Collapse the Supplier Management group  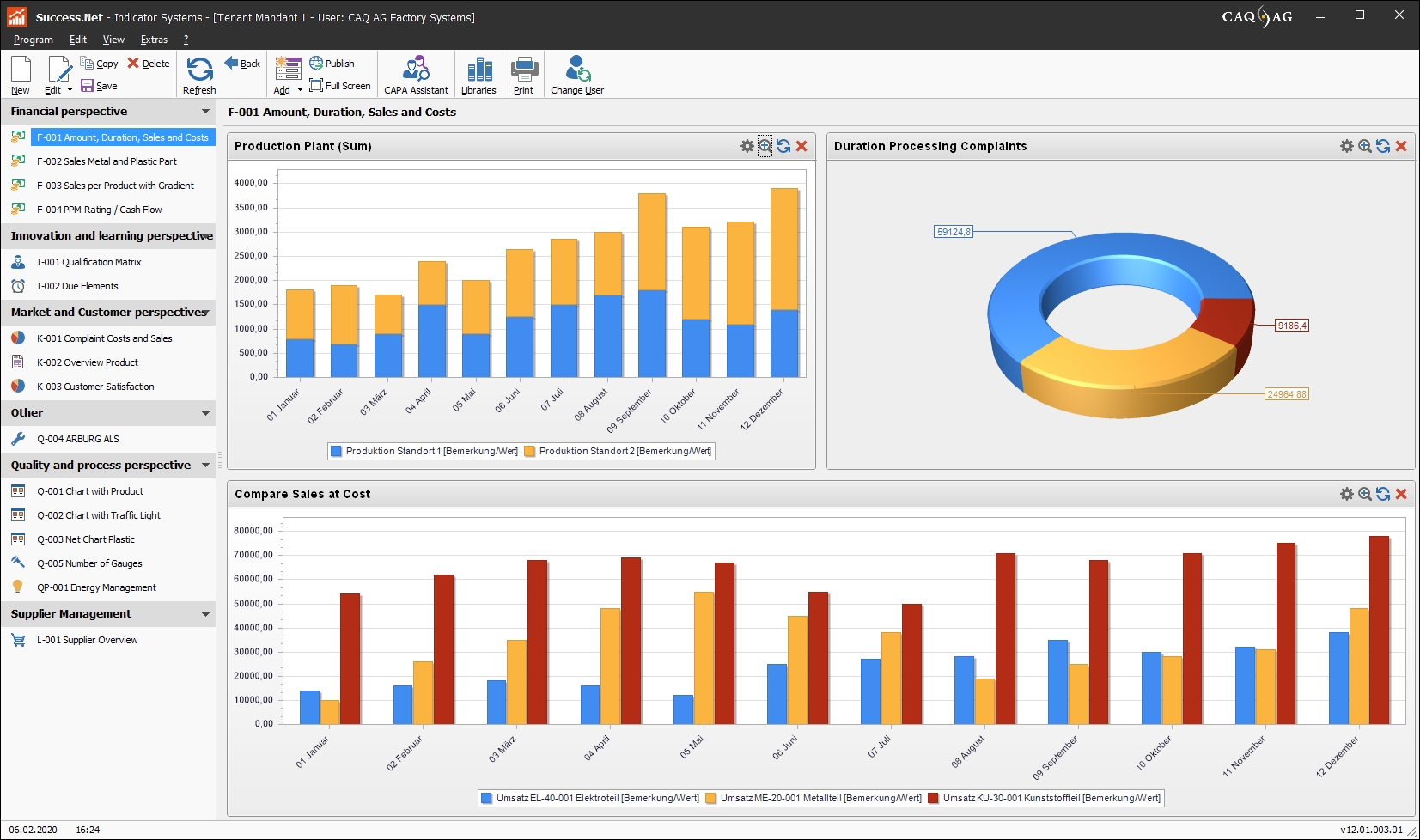click(x=205, y=614)
